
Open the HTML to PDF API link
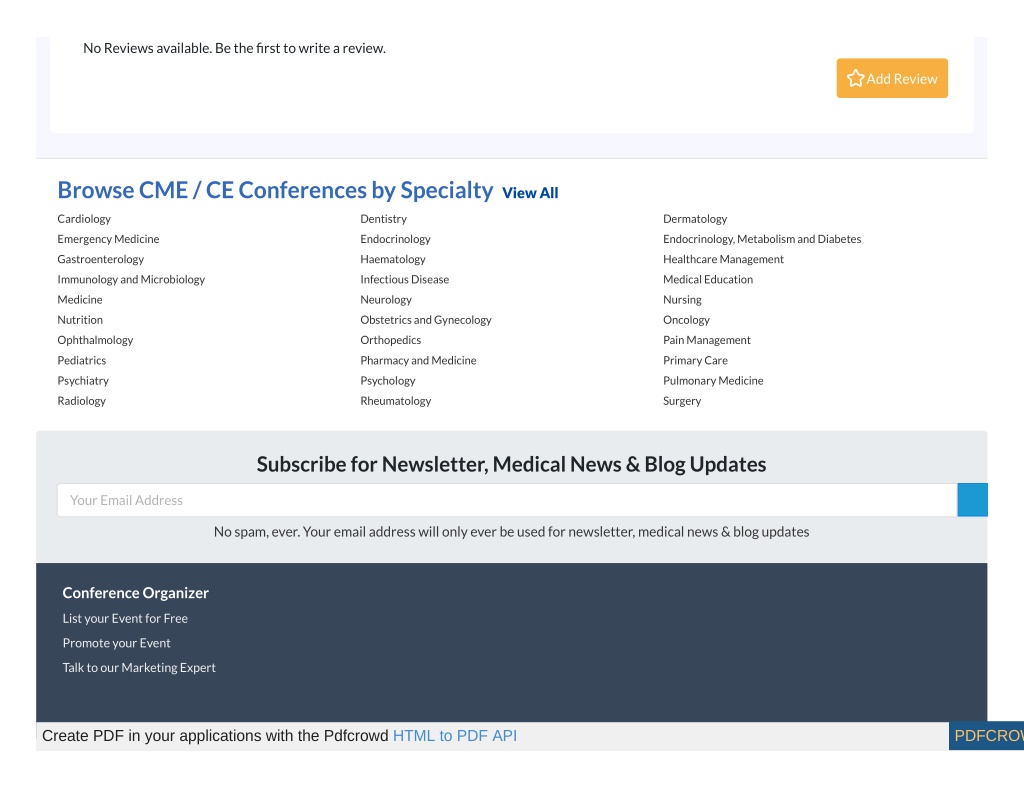(455, 736)
